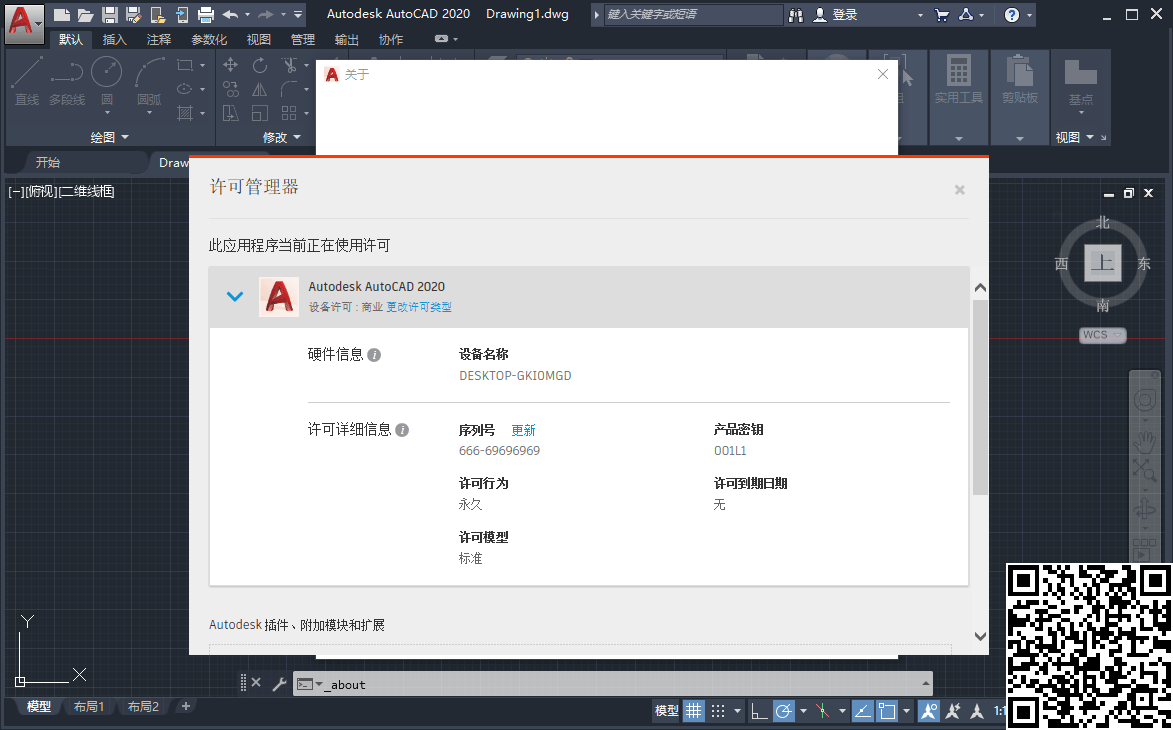The width and height of the screenshot is (1173, 730).
Task: Click the Save icon in quick access toolbar
Action: tap(110, 15)
